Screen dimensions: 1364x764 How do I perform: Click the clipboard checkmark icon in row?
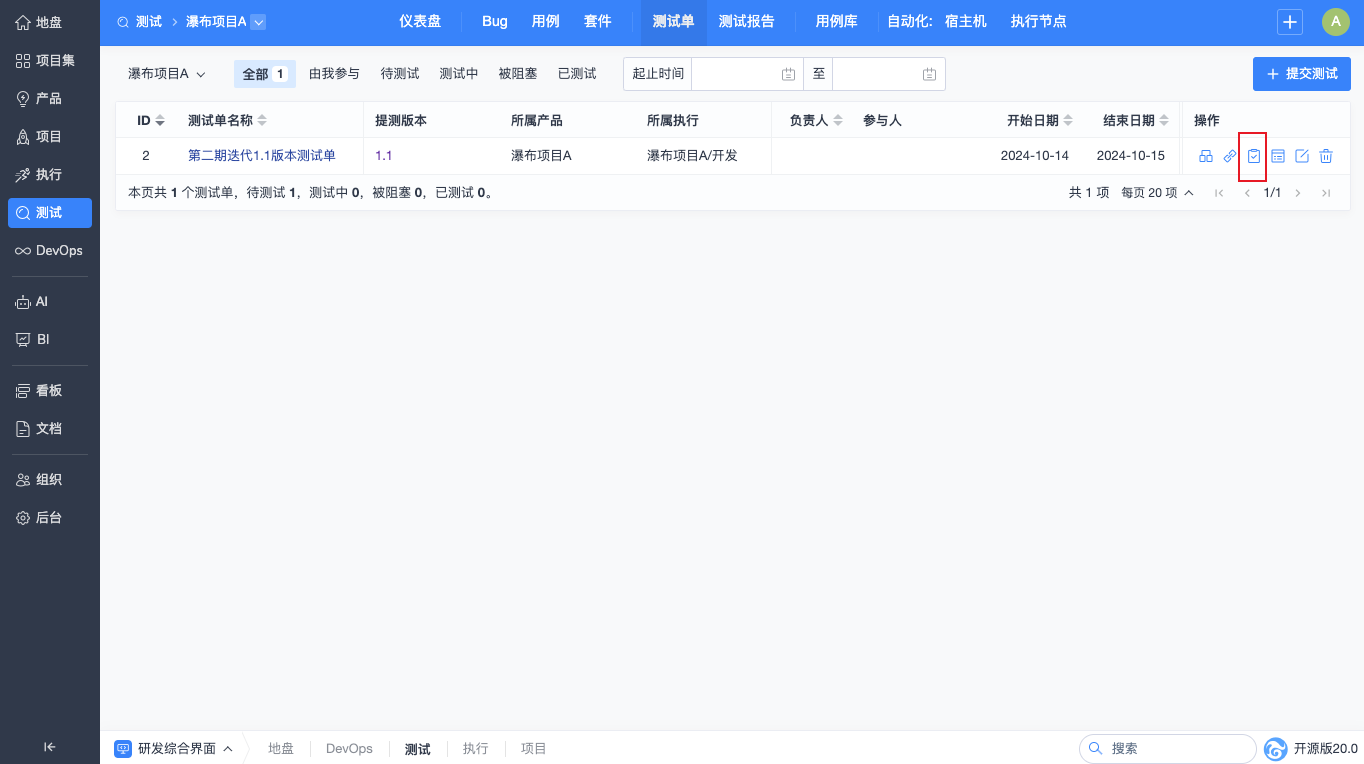click(x=1254, y=156)
